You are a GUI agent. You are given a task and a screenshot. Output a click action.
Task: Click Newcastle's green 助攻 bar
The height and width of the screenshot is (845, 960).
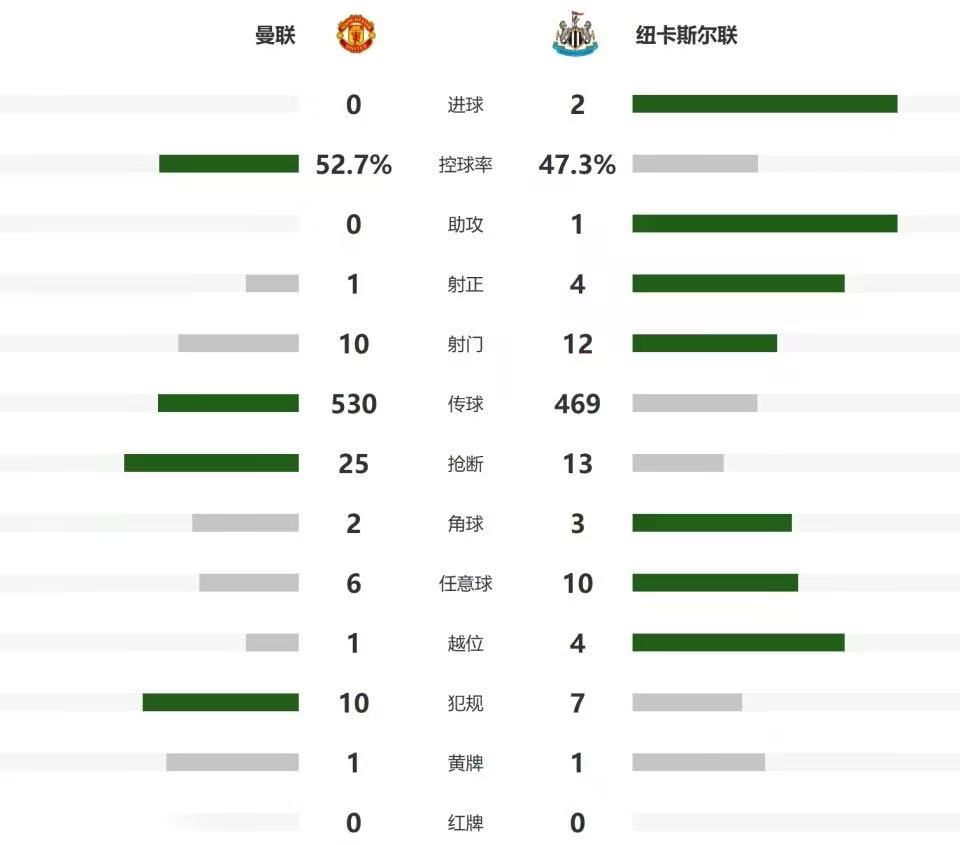[765, 223]
